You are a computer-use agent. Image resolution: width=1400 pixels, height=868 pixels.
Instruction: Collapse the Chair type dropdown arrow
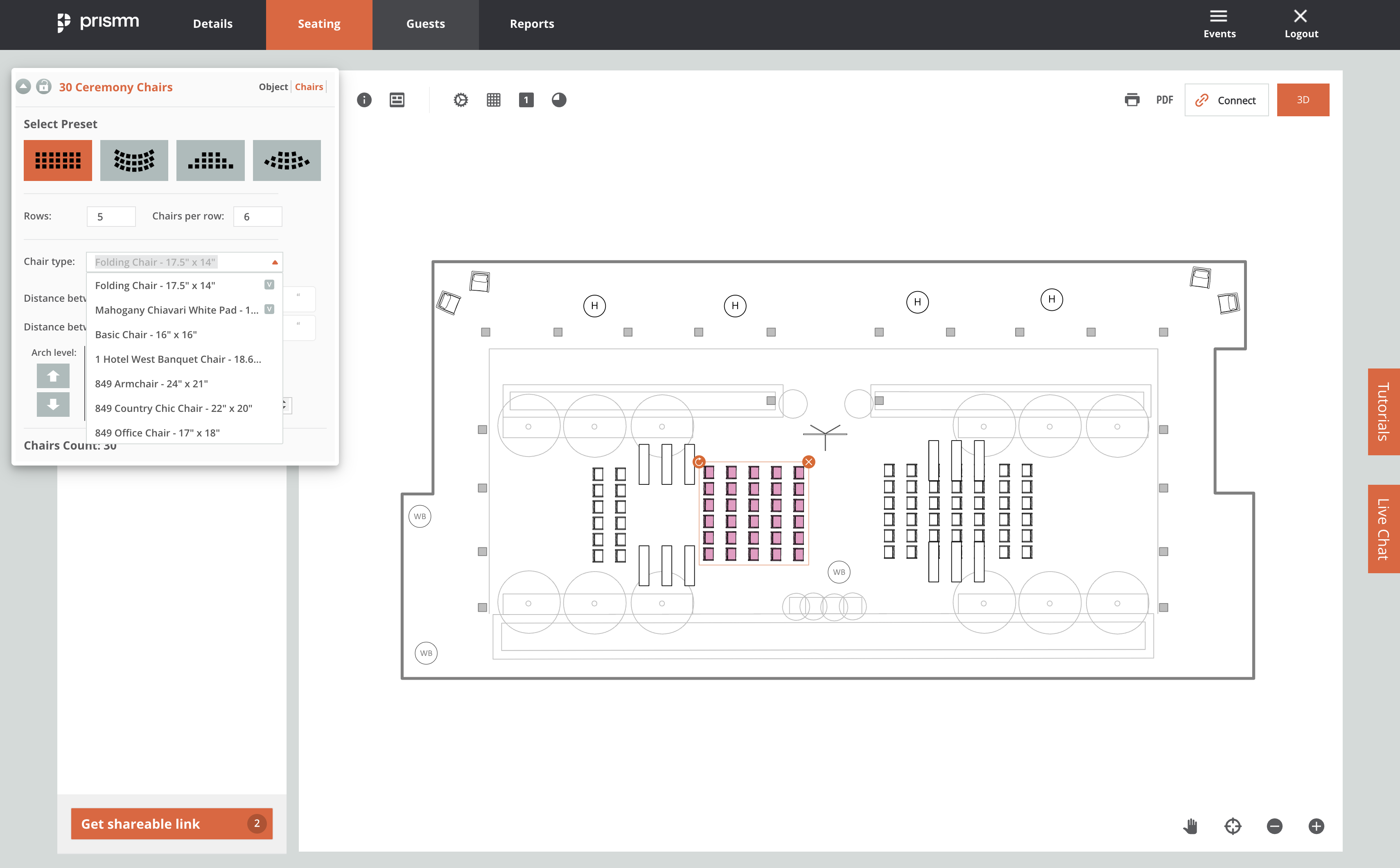tap(275, 262)
